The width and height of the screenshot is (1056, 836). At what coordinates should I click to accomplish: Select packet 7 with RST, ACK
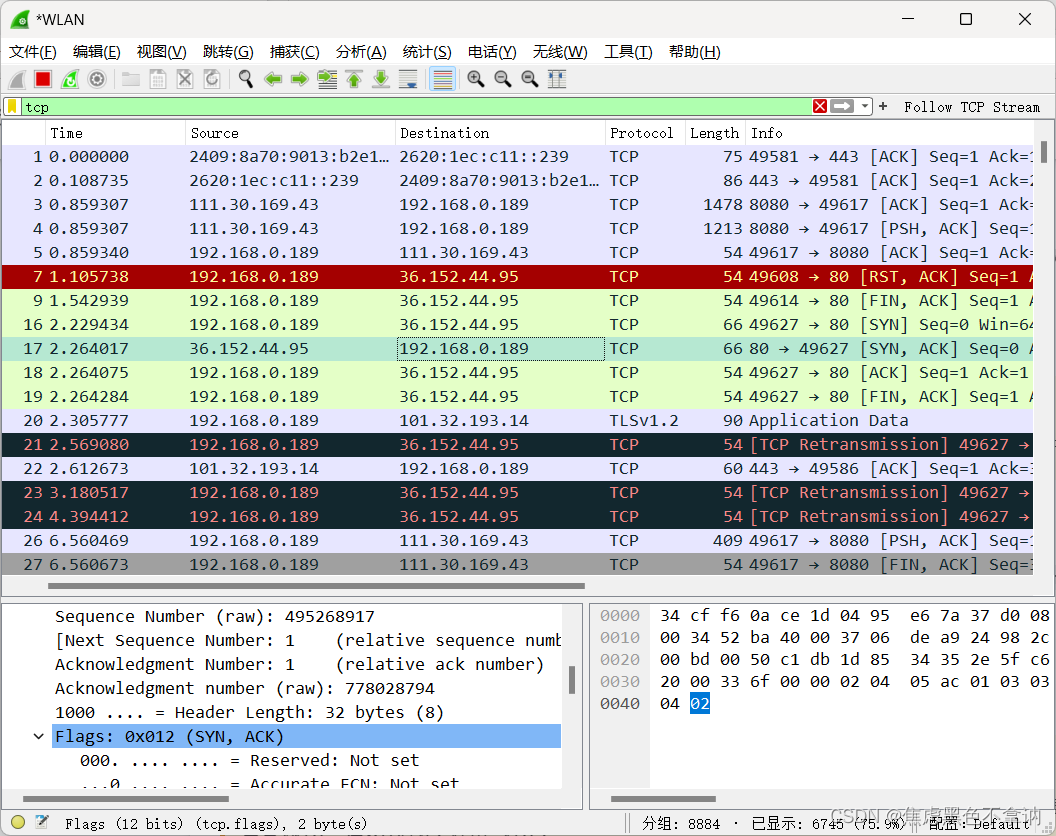pos(517,277)
